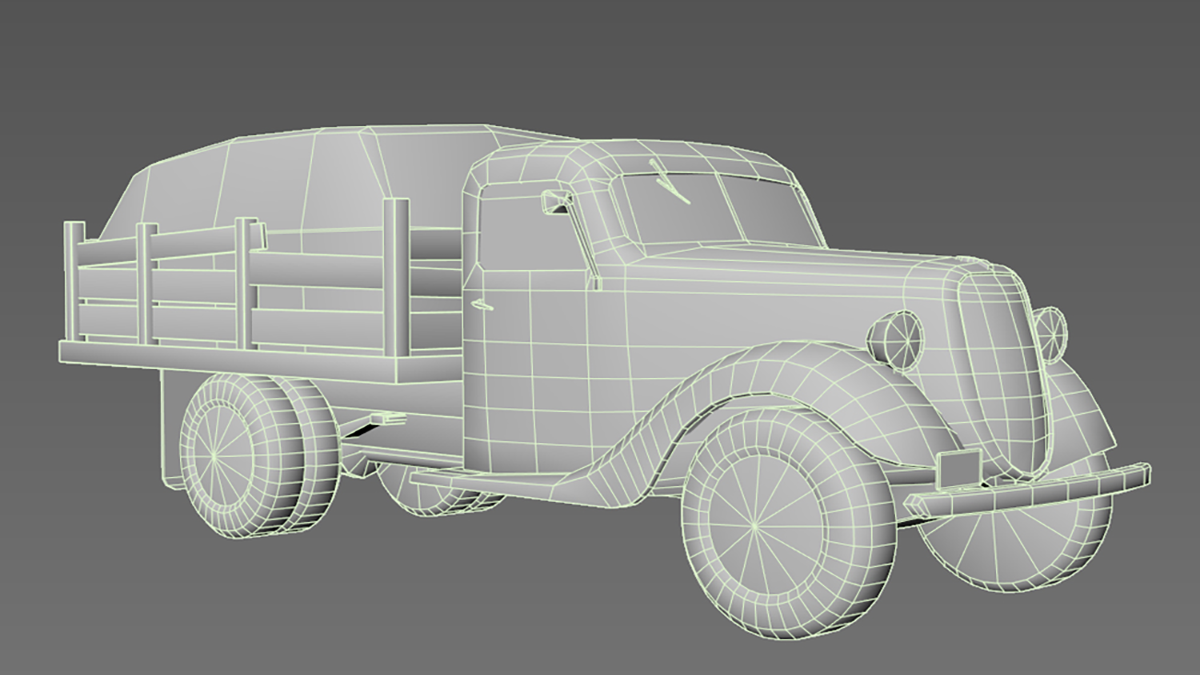This screenshot has height=675, width=1200.
Task: Click the cab door handle
Action: (x=483, y=306)
